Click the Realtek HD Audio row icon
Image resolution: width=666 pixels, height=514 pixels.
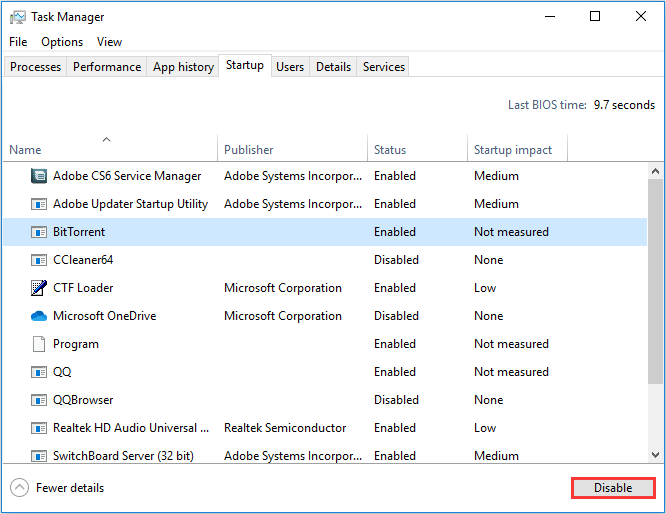[39, 428]
